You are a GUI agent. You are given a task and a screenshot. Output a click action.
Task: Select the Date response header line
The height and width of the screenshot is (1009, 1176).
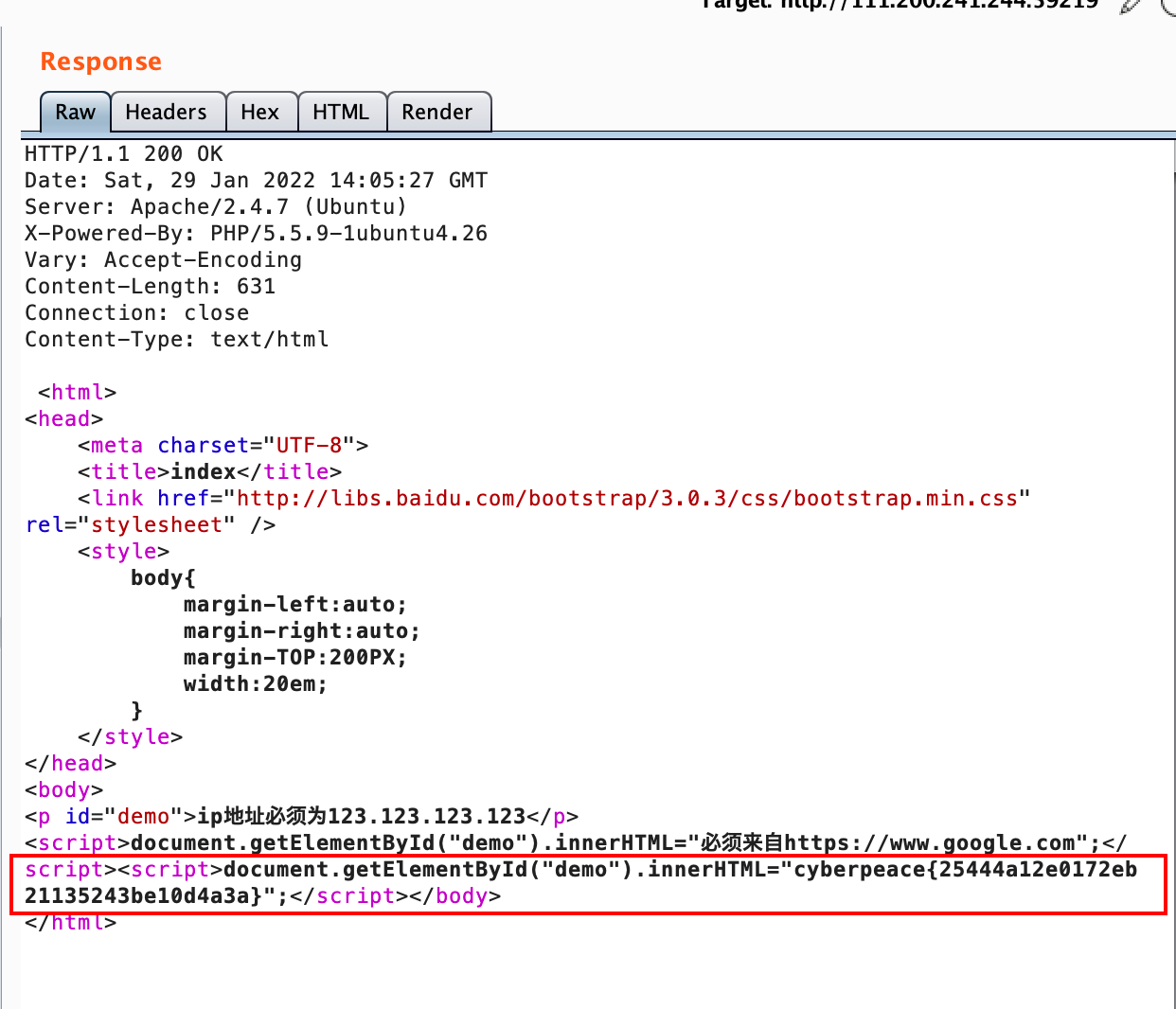256,180
